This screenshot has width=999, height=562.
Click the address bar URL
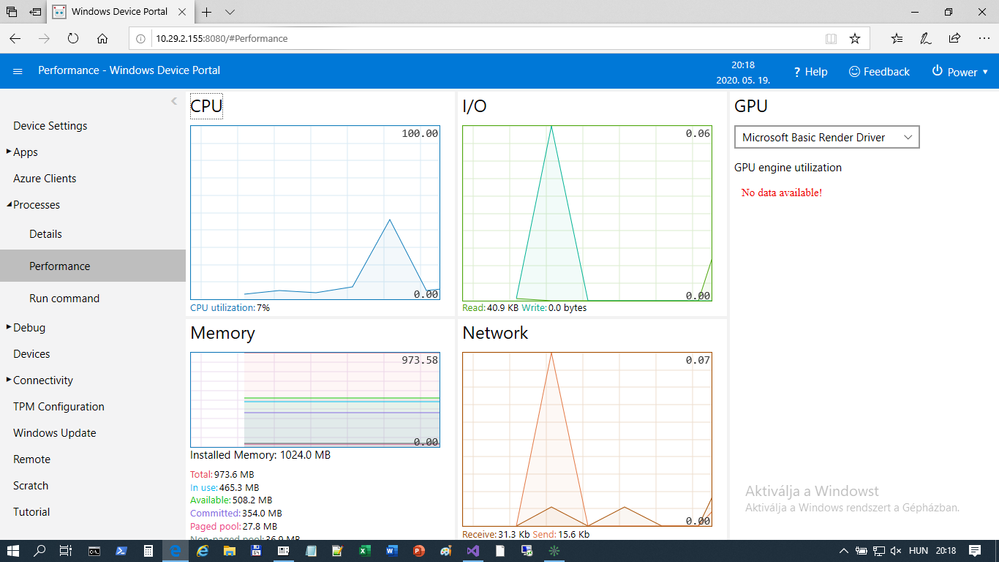(x=222, y=38)
